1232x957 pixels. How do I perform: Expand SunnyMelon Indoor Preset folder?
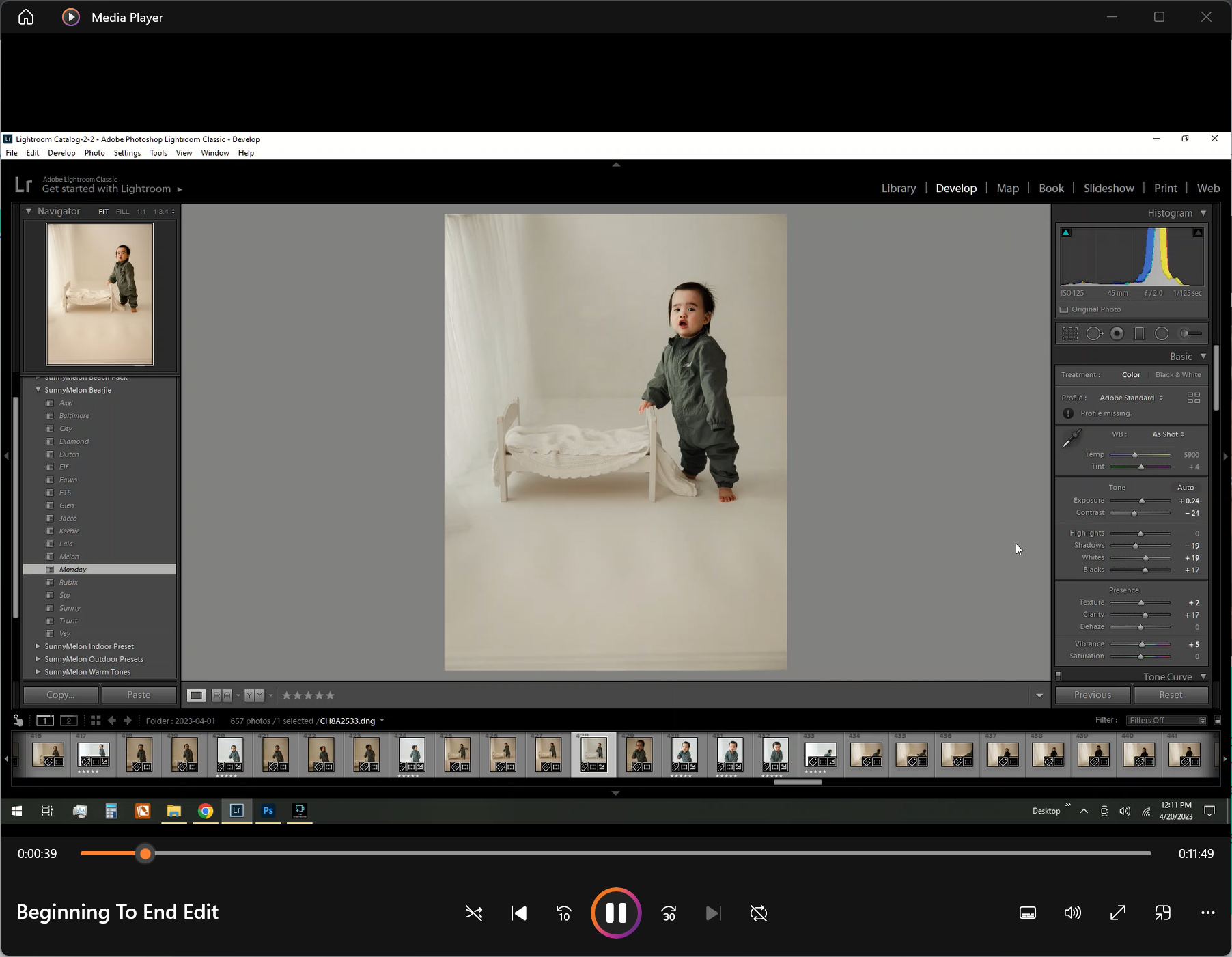coord(38,646)
